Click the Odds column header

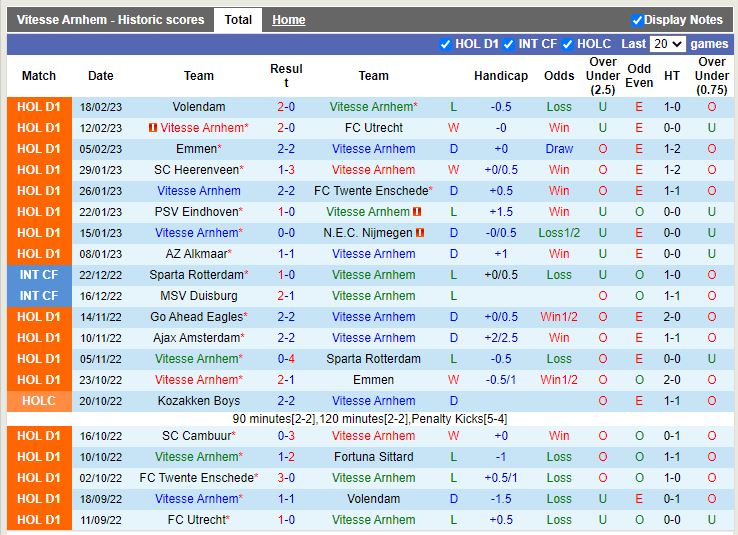559,76
